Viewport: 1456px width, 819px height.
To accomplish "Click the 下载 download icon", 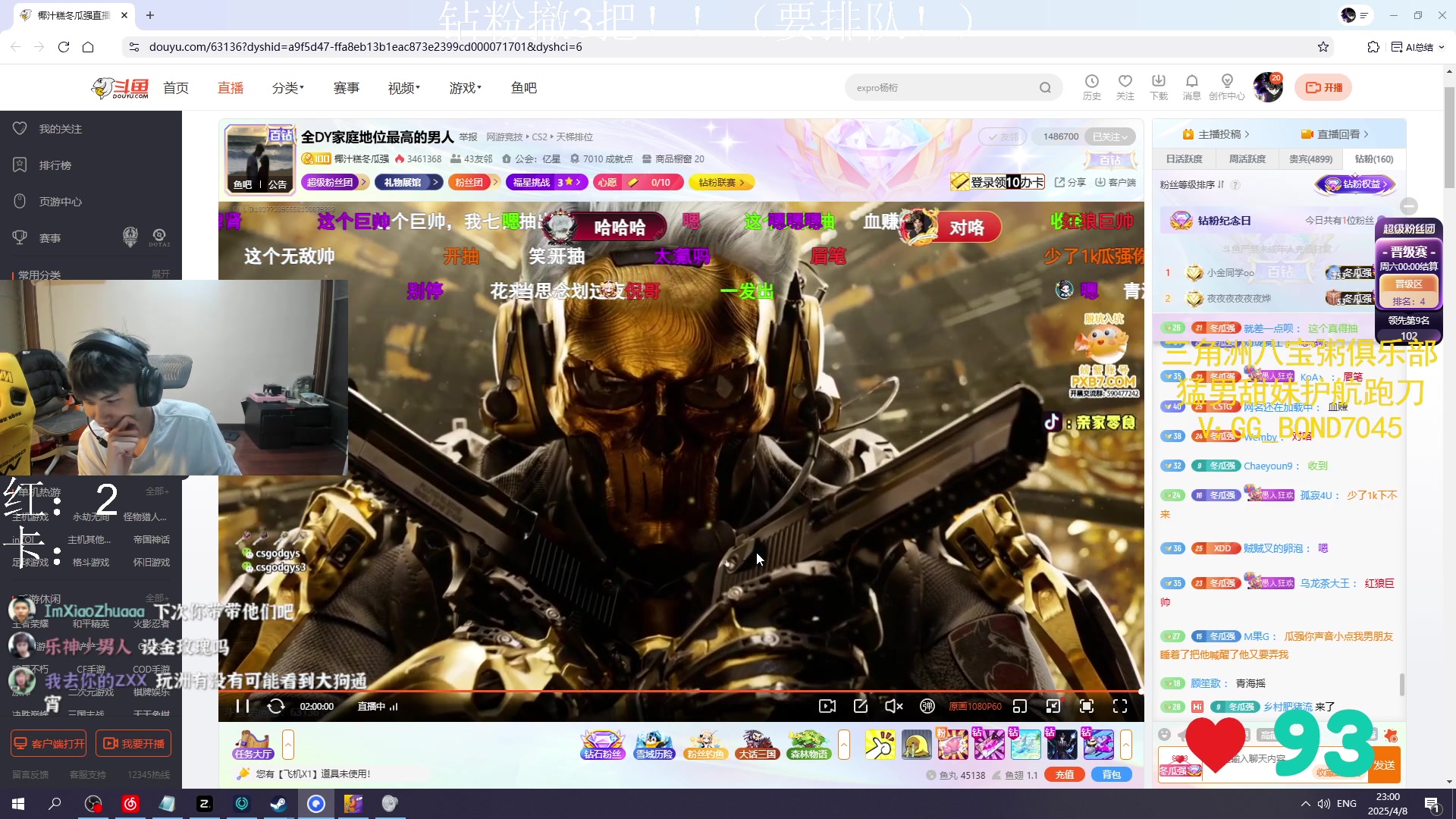I will coord(1158,86).
